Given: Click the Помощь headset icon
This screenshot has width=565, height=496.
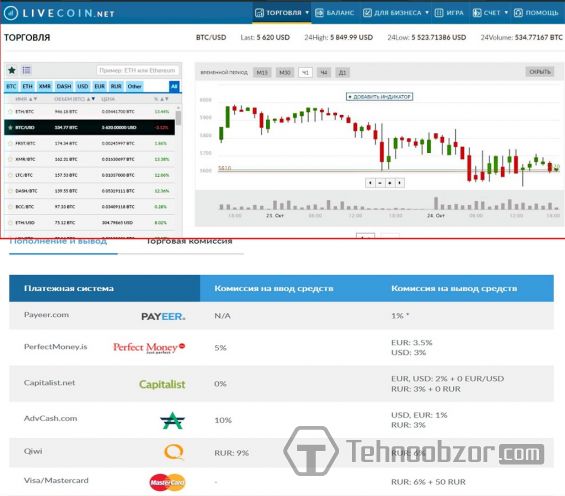Looking at the screenshot, I should (x=518, y=13).
